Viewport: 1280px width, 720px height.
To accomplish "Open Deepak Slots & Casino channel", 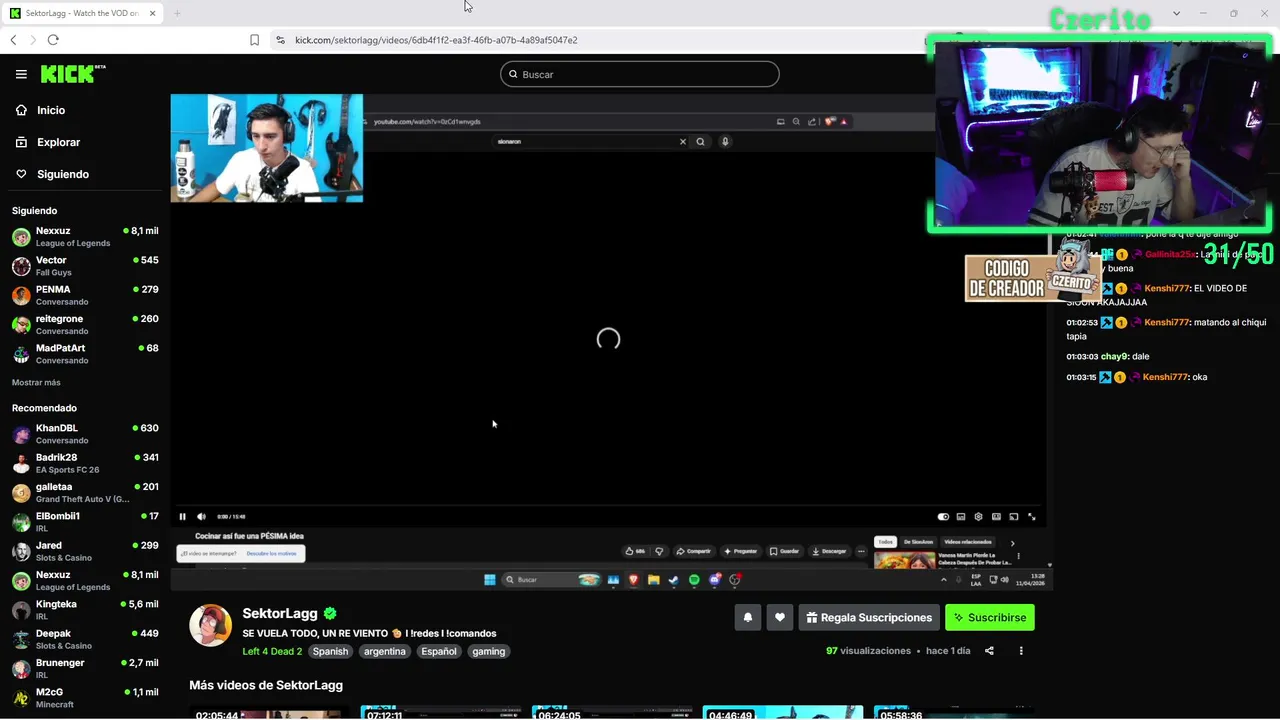I will 85,639.
